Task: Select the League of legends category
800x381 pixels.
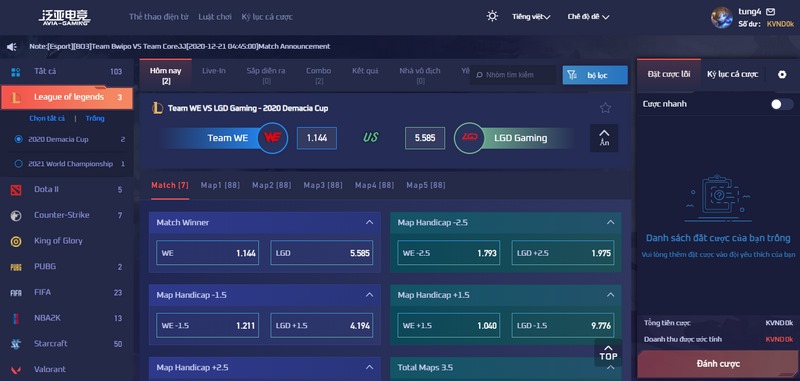Action: coord(67,97)
